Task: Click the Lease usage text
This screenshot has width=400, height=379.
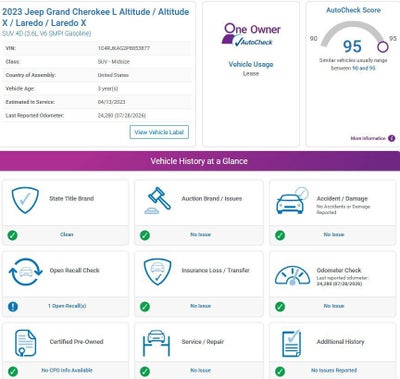Action: point(251,74)
